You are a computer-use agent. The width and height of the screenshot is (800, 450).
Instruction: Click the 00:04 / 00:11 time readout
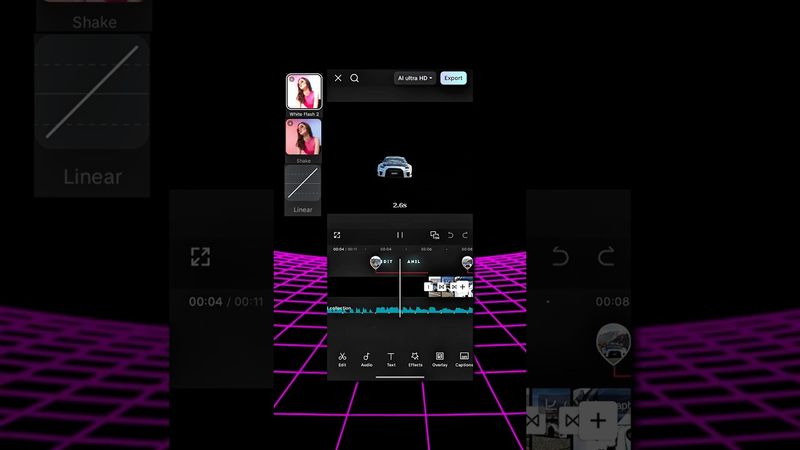click(345, 249)
